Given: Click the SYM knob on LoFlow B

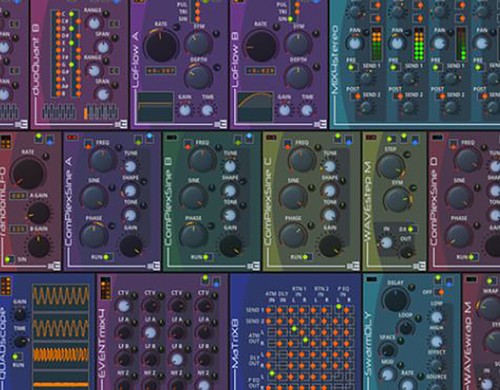Looking at the screenshot, I should click(298, 44).
